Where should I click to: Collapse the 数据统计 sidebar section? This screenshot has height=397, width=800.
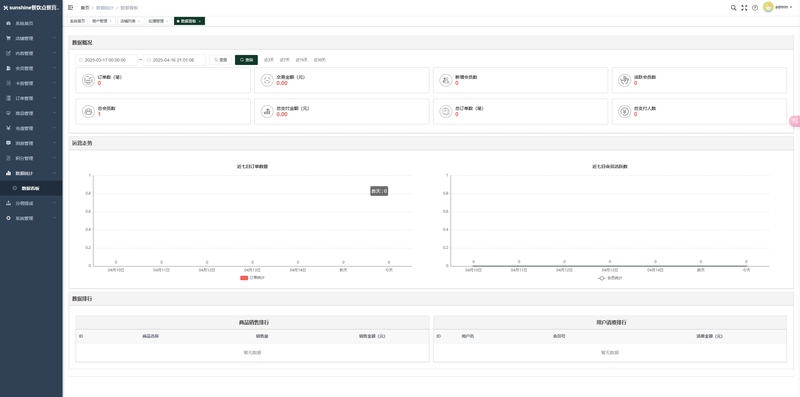tap(31, 173)
